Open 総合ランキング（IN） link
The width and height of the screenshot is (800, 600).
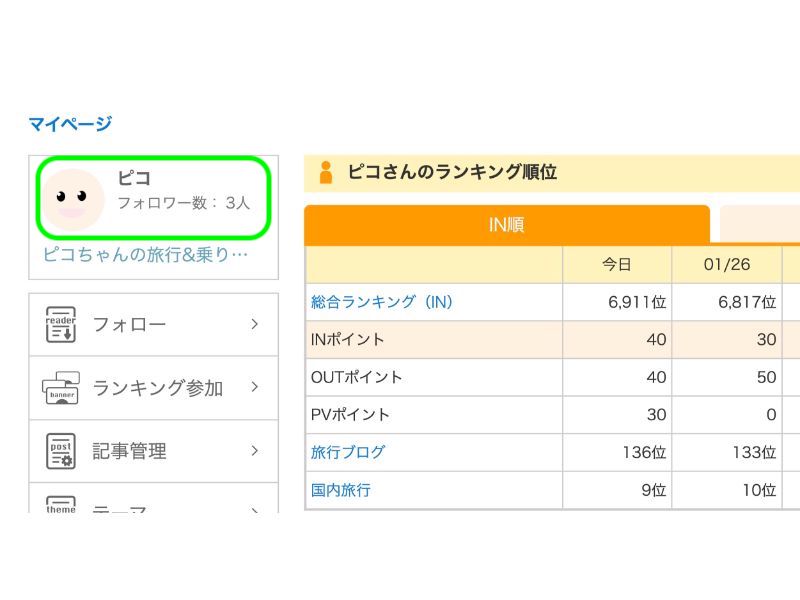382,302
